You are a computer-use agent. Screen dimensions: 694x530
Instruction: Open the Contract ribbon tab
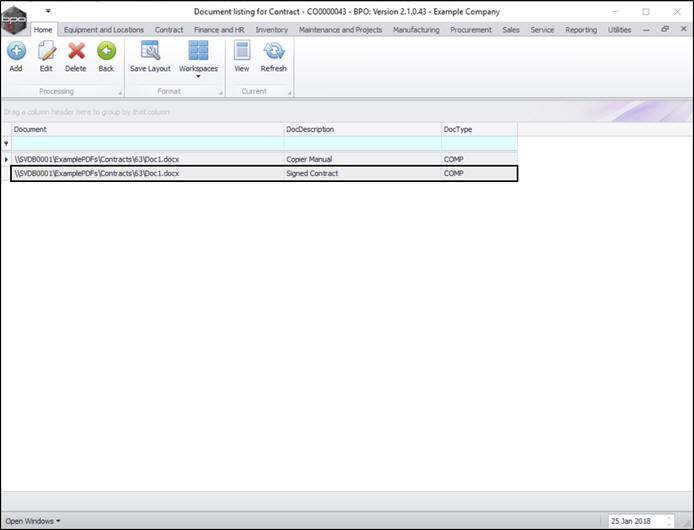(x=169, y=30)
